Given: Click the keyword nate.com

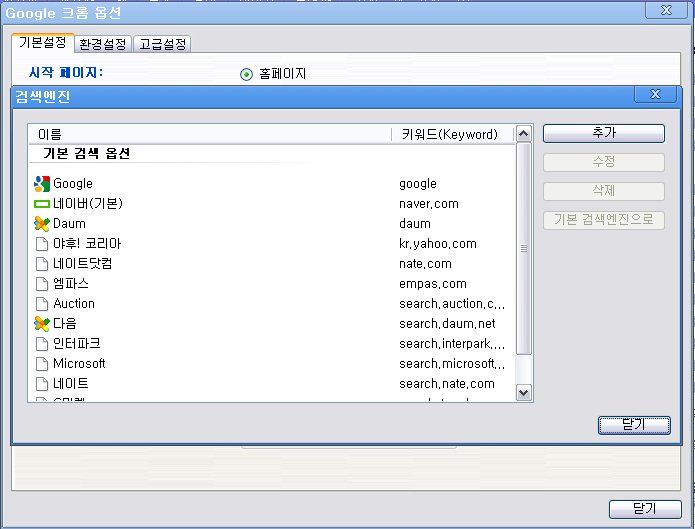Looking at the screenshot, I should pyautogui.click(x=425, y=264).
